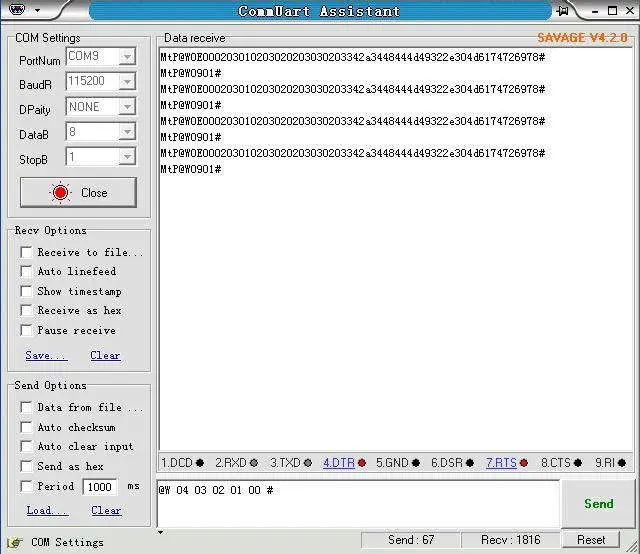640x554 pixels.
Task: Maximize the CommUart Assistant window
Action: coord(612,11)
